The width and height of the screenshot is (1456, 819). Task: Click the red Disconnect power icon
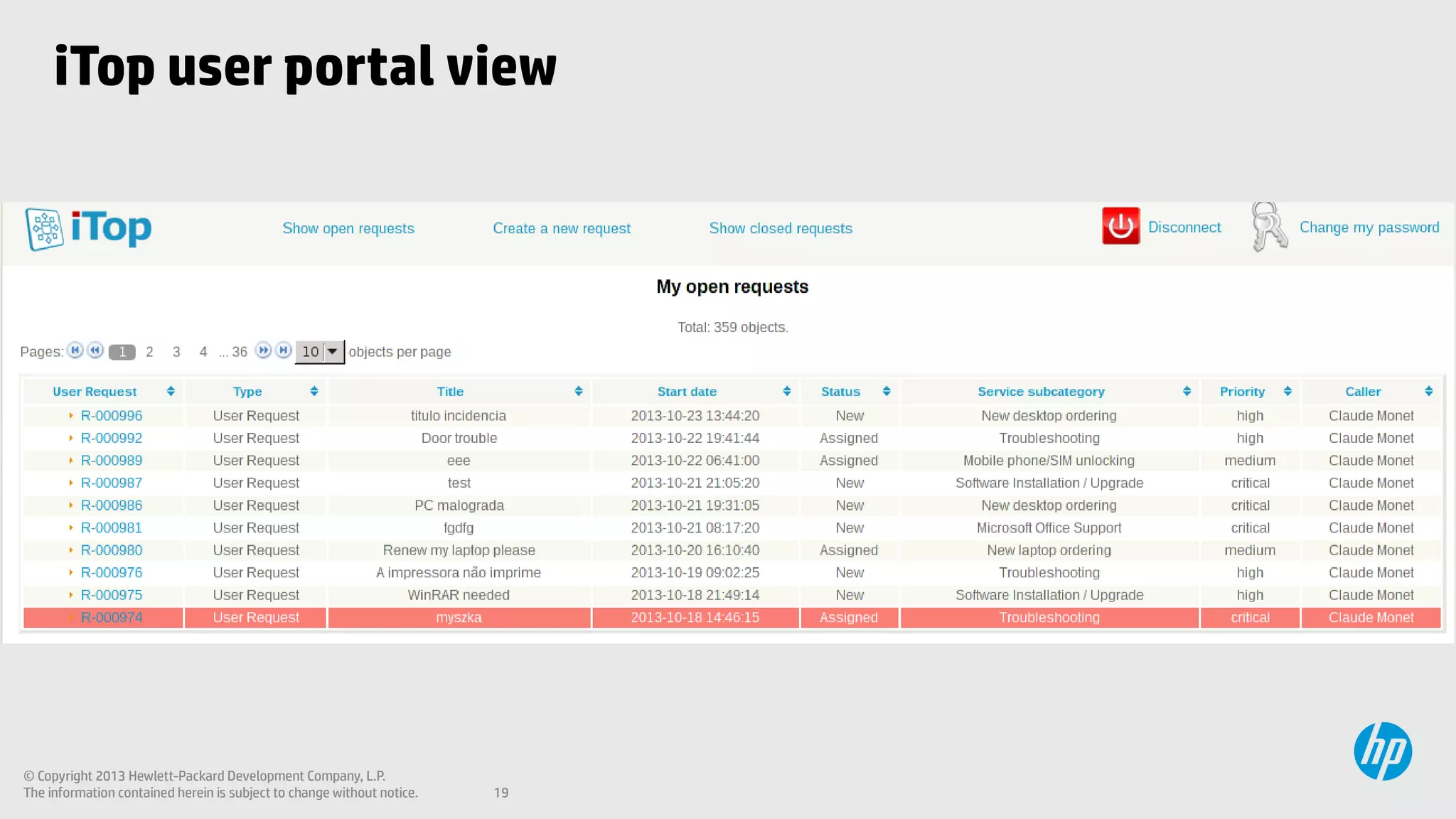(x=1120, y=226)
